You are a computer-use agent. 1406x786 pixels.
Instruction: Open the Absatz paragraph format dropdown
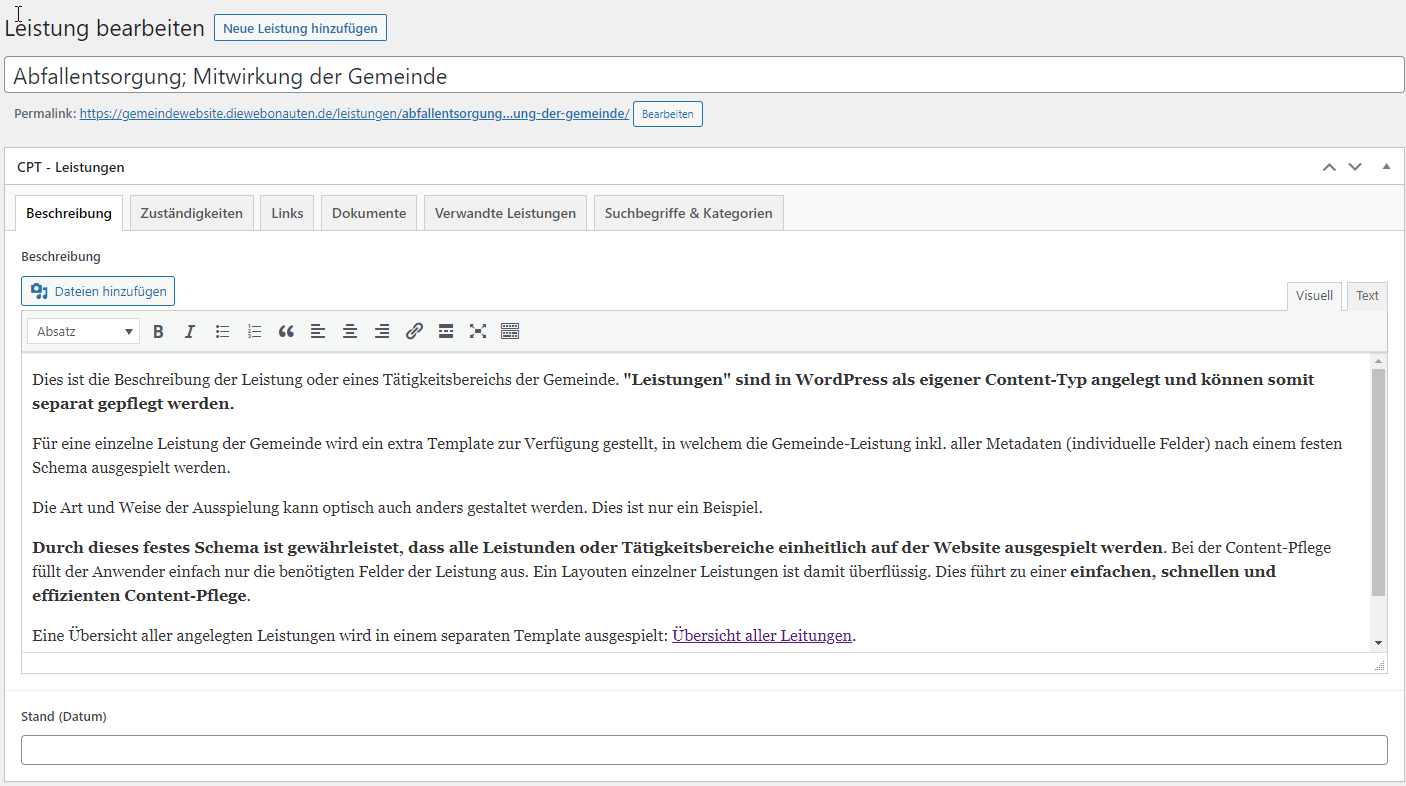click(84, 332)
